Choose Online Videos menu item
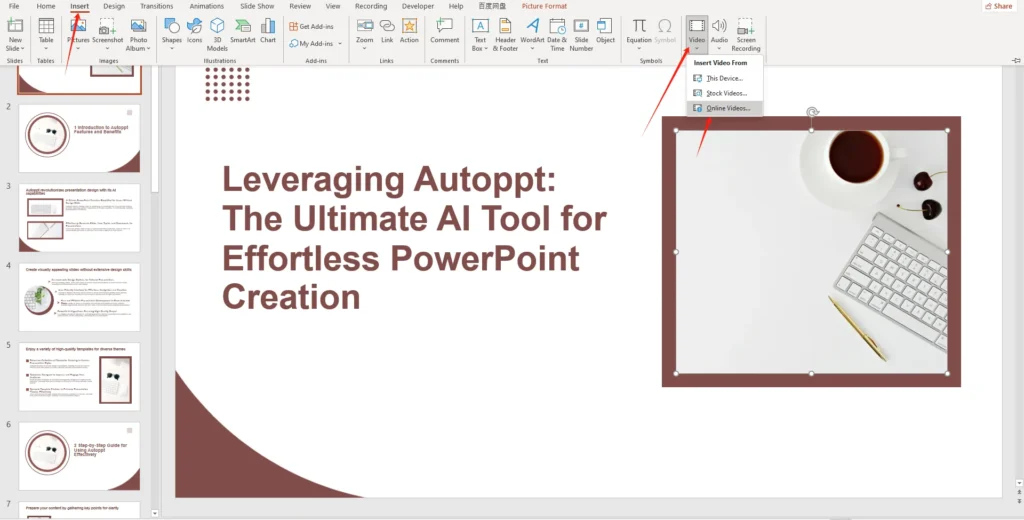The width and height of the screenshot is (1024, 520). [x=724, y=108]
